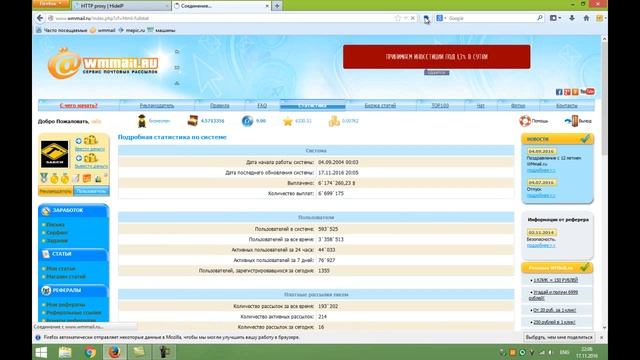
Task: Open the Facebook social icon
Action: [x=559, y=92]
